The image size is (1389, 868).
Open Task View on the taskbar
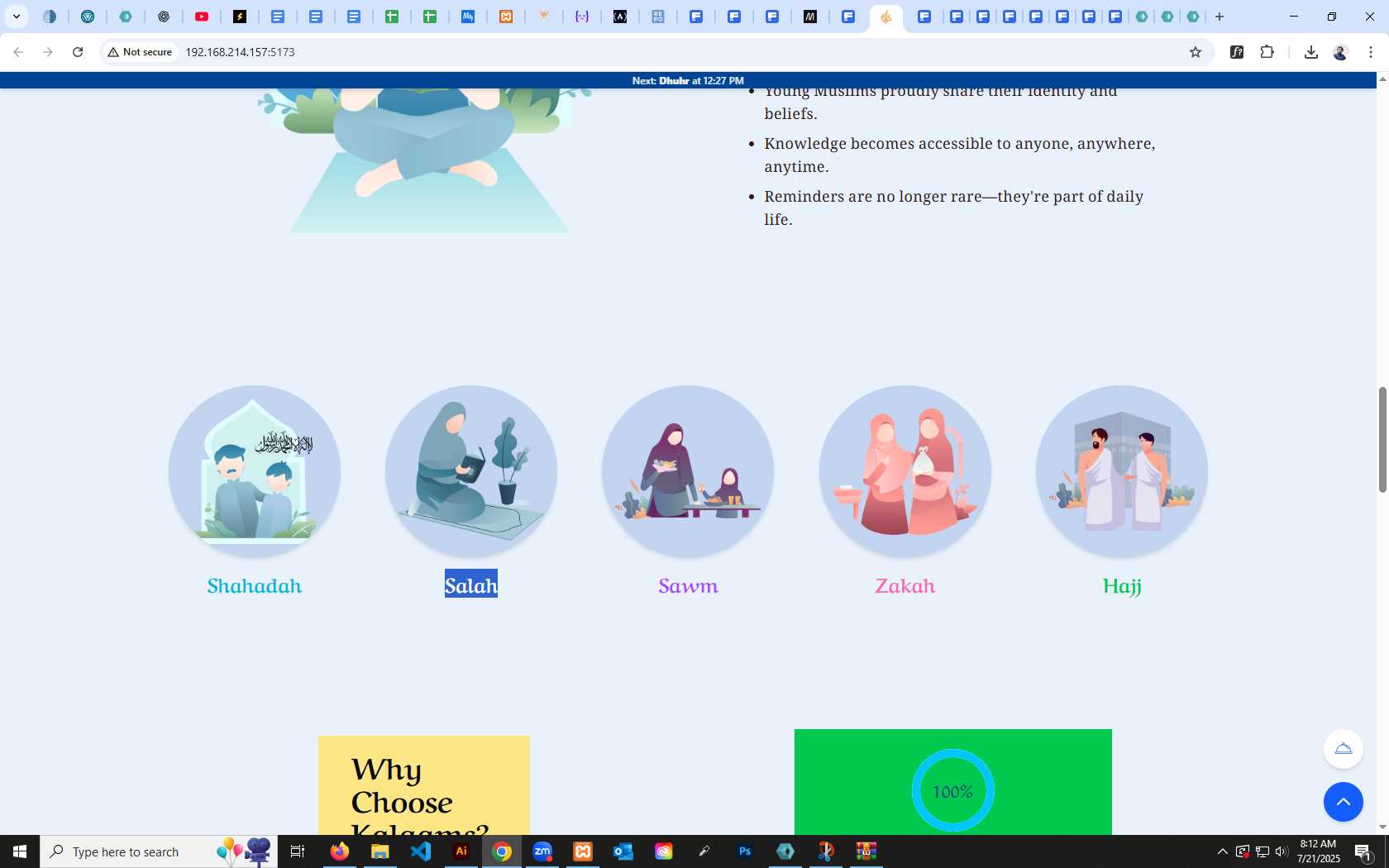(298, 851)
